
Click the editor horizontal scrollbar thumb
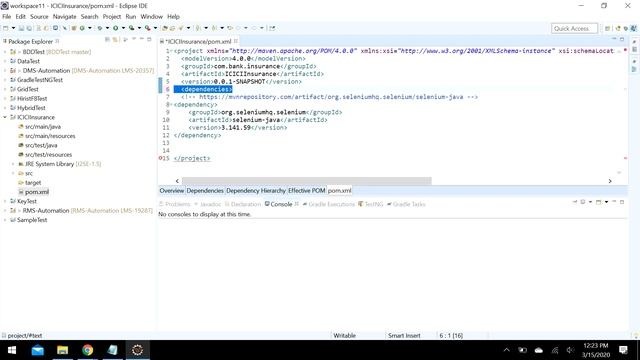[x=307, y=181]
